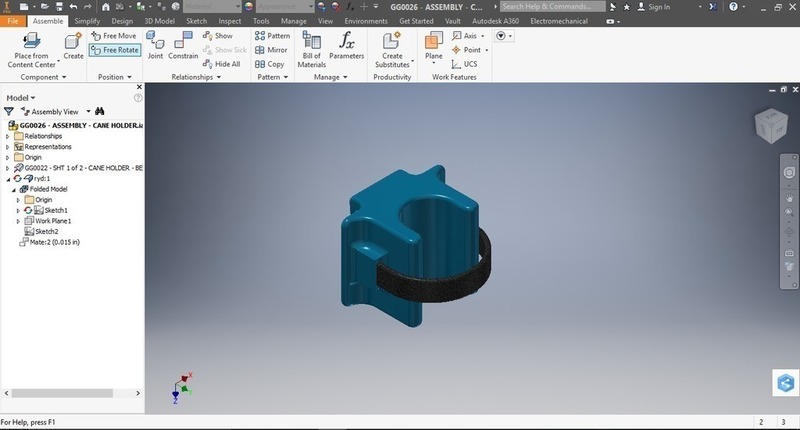This screenshot has width=800, height=430.
Task: Open the Parameters fx tool
Action: 347,45
